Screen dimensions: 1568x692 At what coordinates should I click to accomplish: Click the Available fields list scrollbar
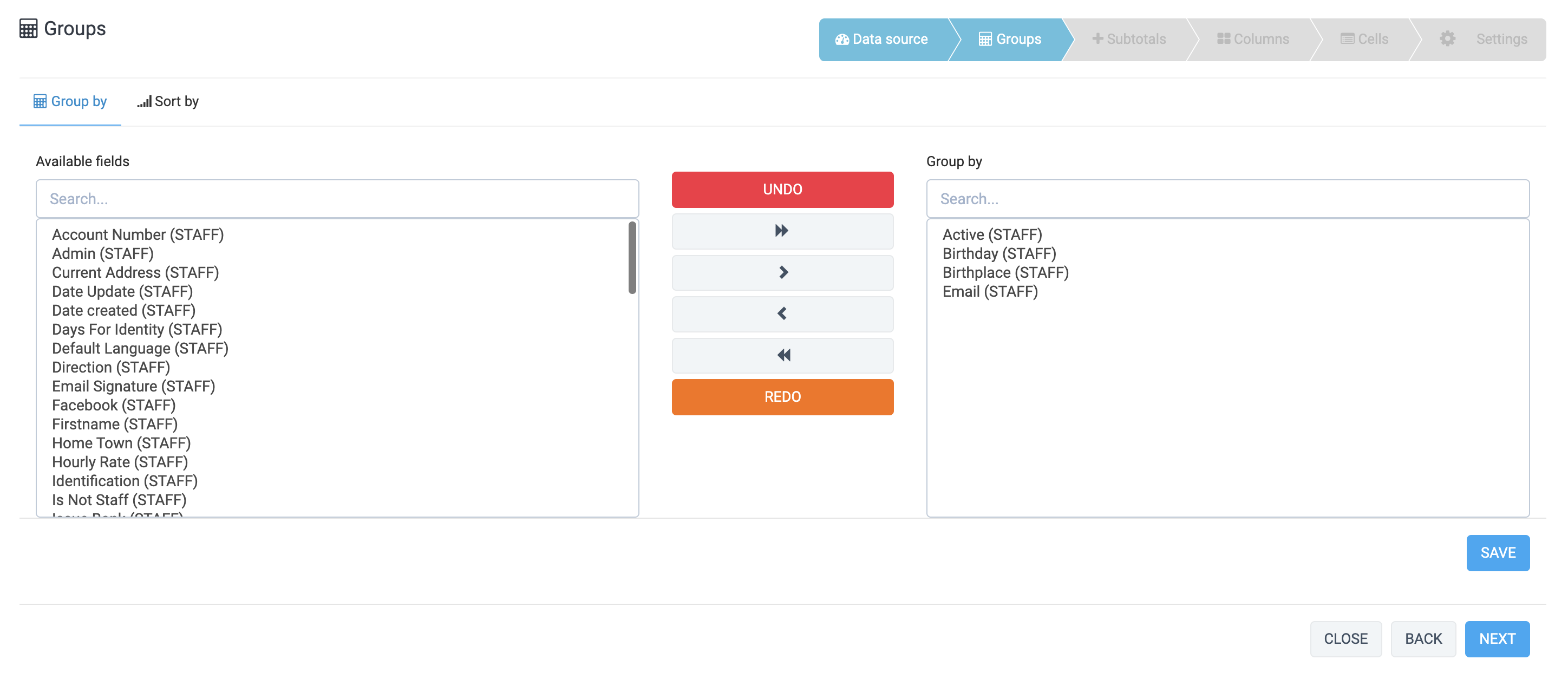pyautogui.click(x=632, y=258)
